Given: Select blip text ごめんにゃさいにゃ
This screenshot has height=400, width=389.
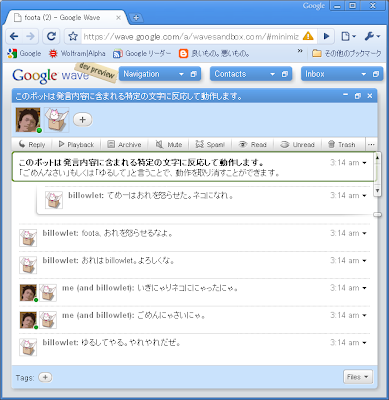Looking at the screenshot, I should [171, 315].
